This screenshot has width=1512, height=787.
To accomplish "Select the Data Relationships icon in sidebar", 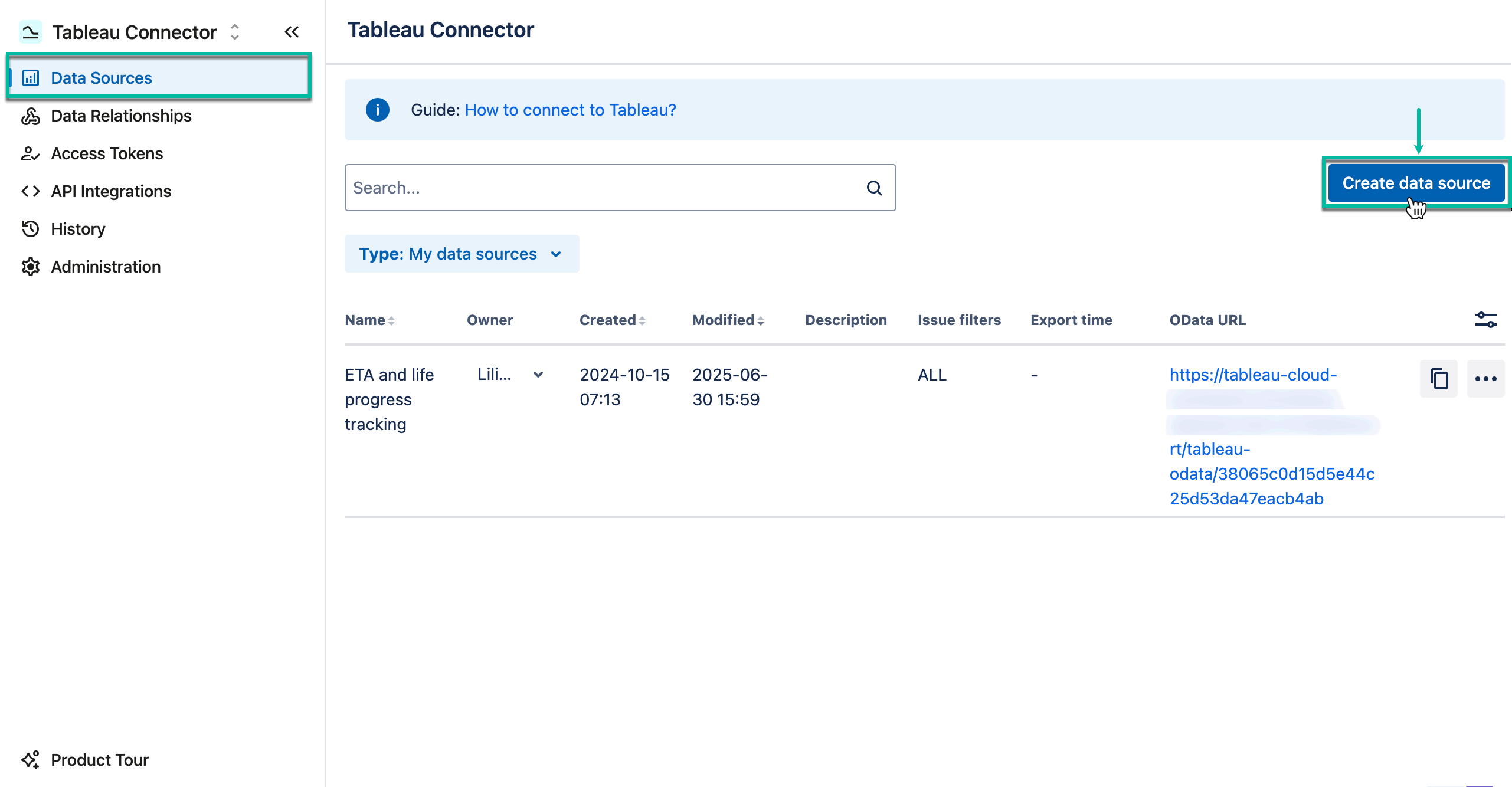I will [x=30, y=116].
